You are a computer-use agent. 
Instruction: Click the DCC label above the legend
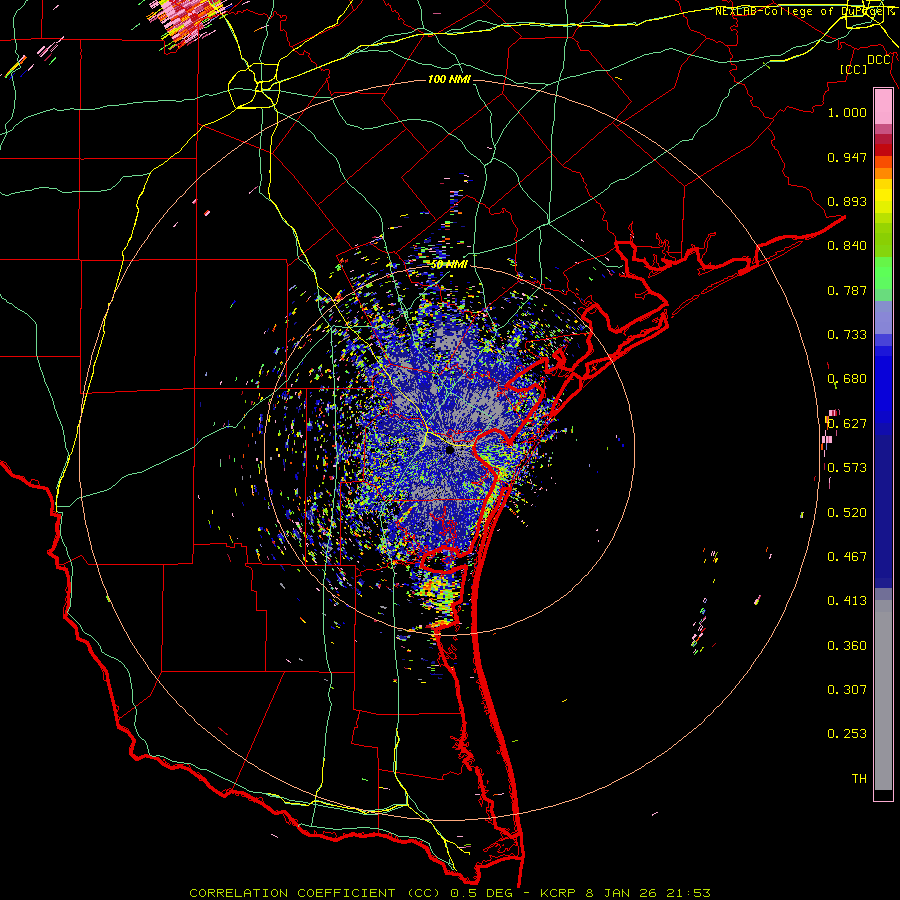tap(879, 60)
